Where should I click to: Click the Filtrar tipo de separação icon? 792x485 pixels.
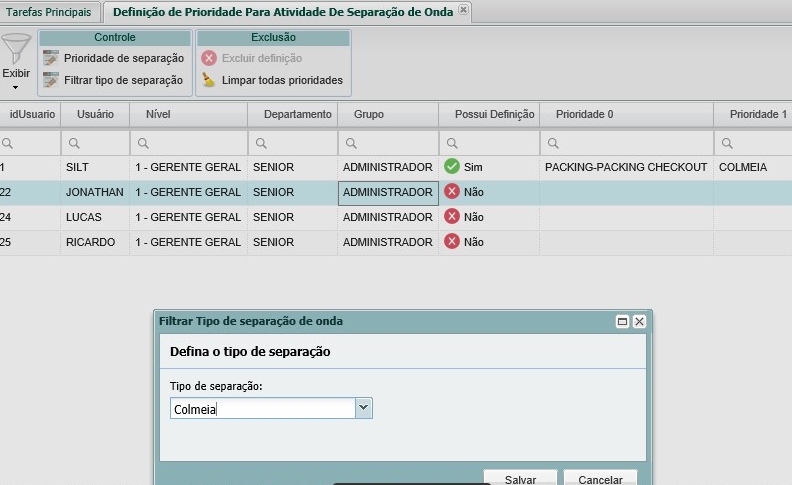pyautogui.click(x=51, y=80)
